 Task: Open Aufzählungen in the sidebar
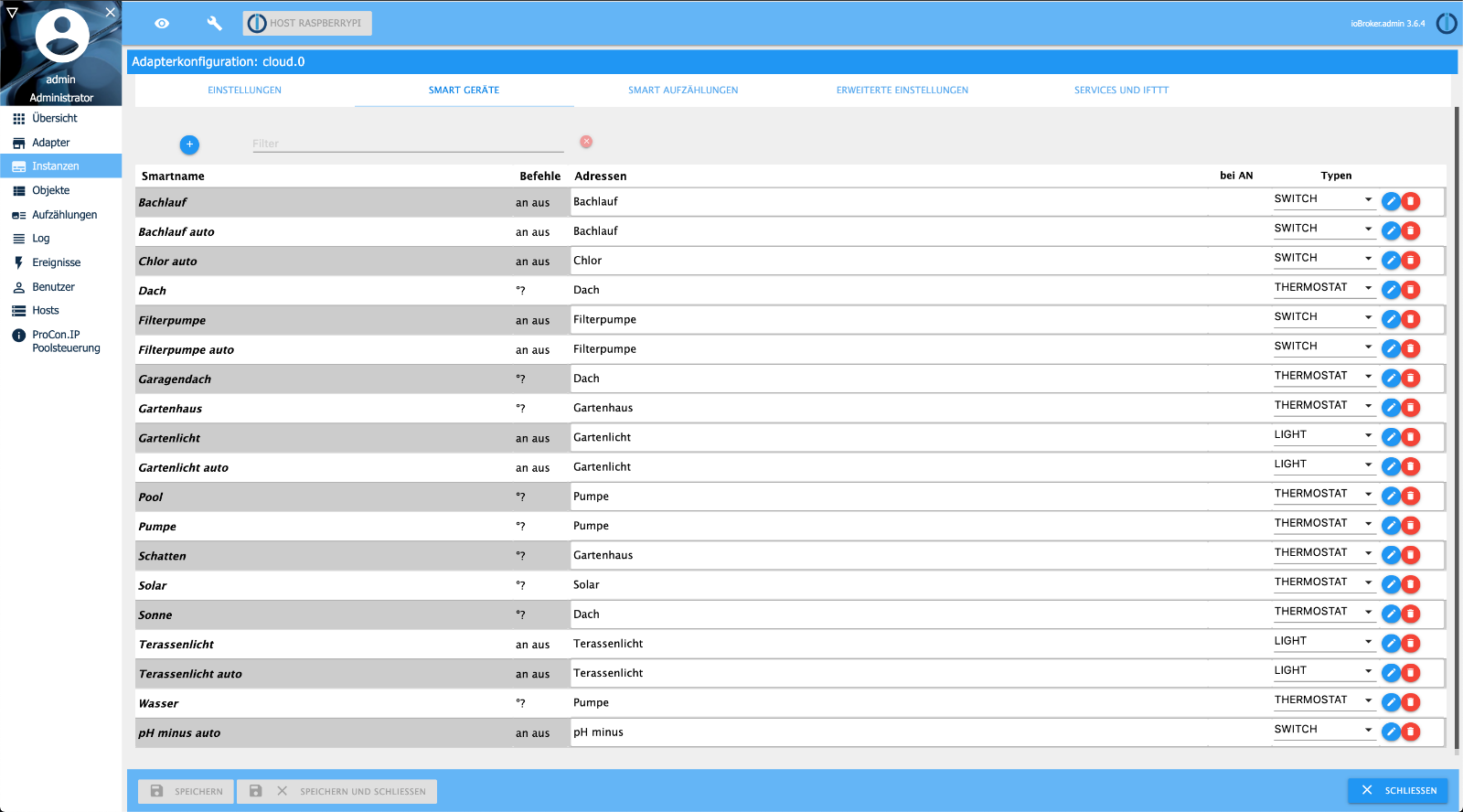60,215
